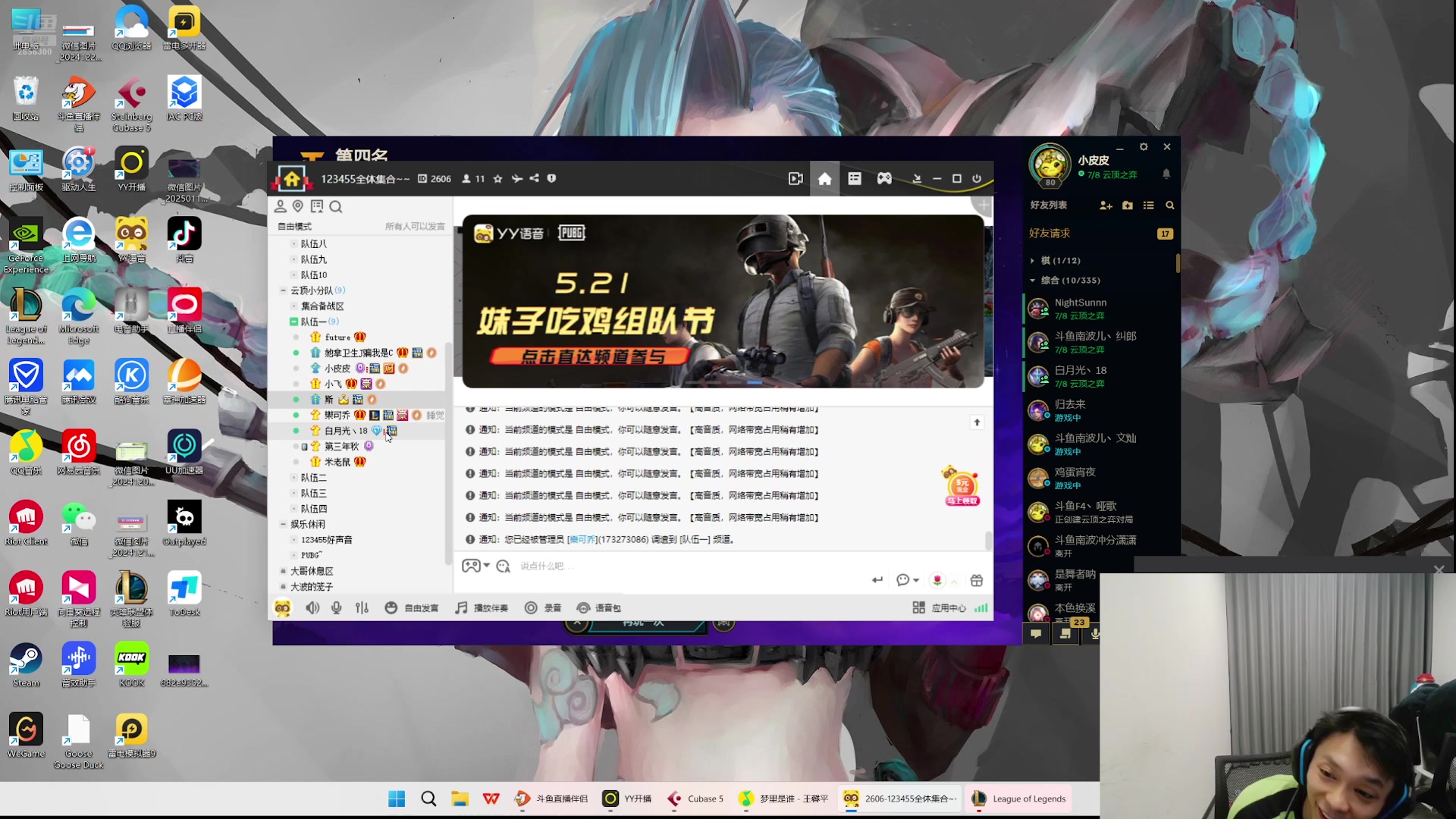This screenshot has width=1456, height=819.
Task: Click the location pin icon above channel tree
Action: 298,206
